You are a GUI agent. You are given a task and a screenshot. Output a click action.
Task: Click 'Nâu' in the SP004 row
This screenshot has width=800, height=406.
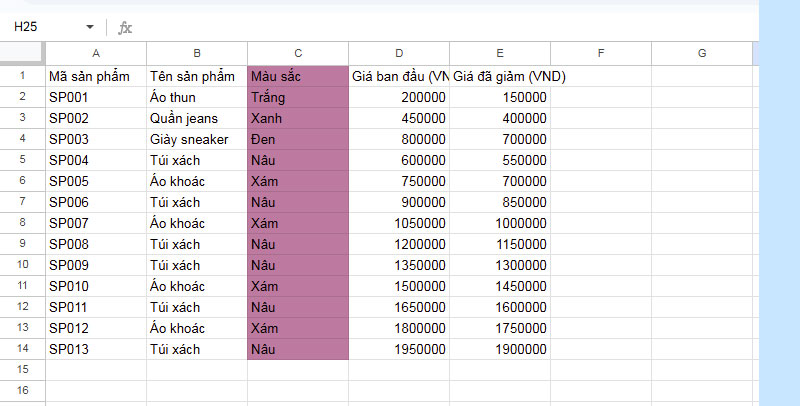[298, 160]
